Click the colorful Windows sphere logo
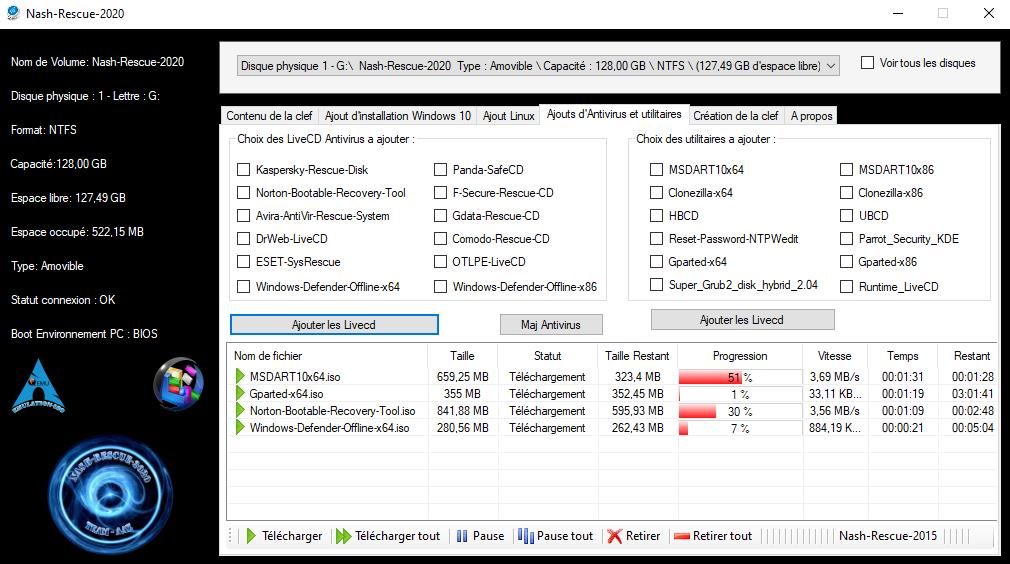The height and width of the screenshot is (564, 1010). point(178,384)
